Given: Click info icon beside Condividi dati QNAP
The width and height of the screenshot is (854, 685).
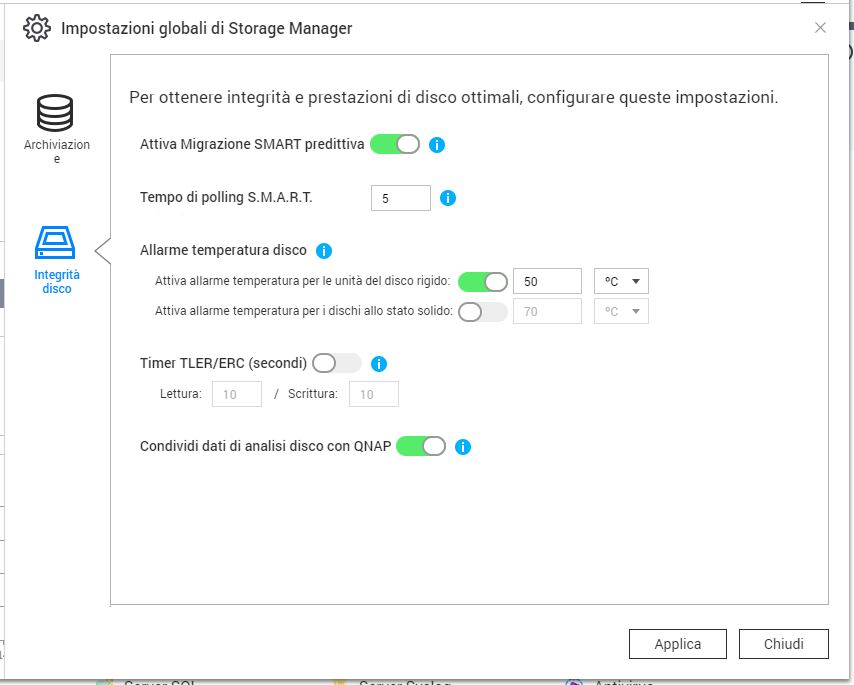Looking at the screenshot, I should pos(462,447).
